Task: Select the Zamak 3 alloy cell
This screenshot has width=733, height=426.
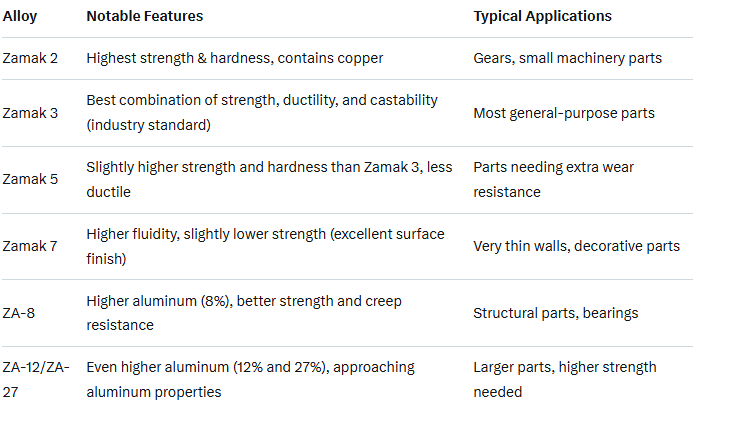Action: 30,113
